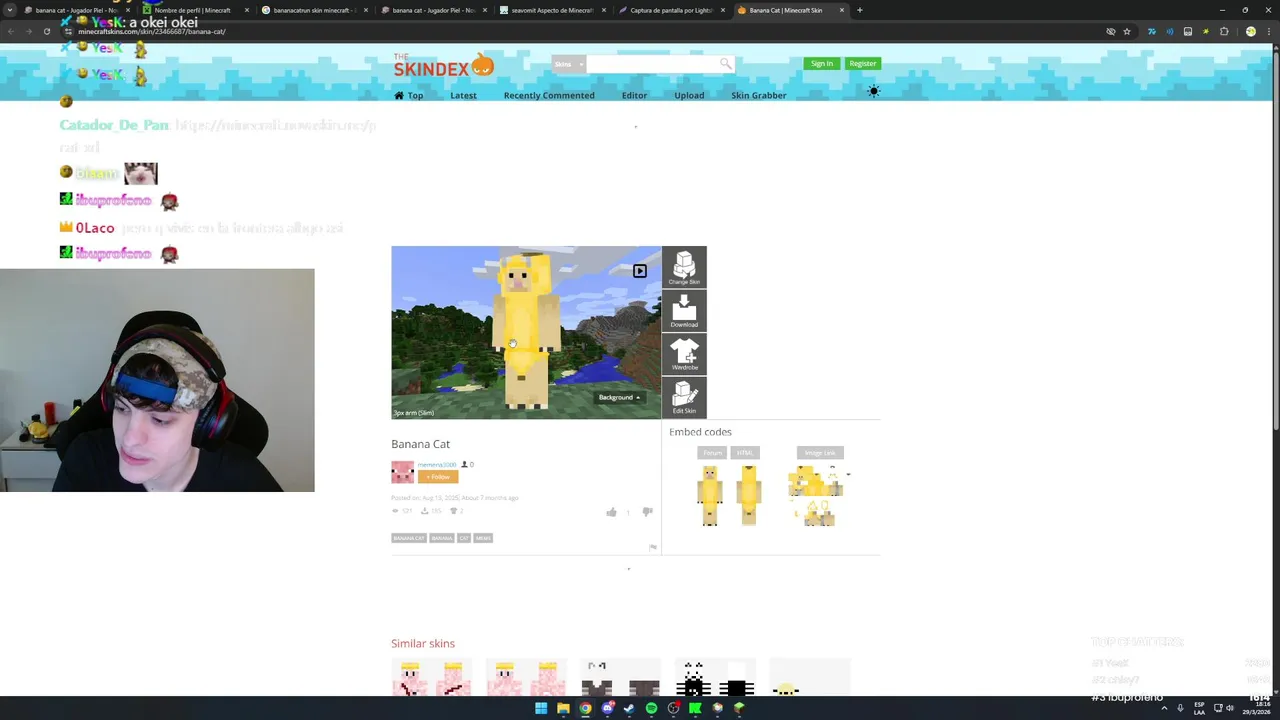Open Recently Commented page

pyautogui.click(x=549, y=95)
